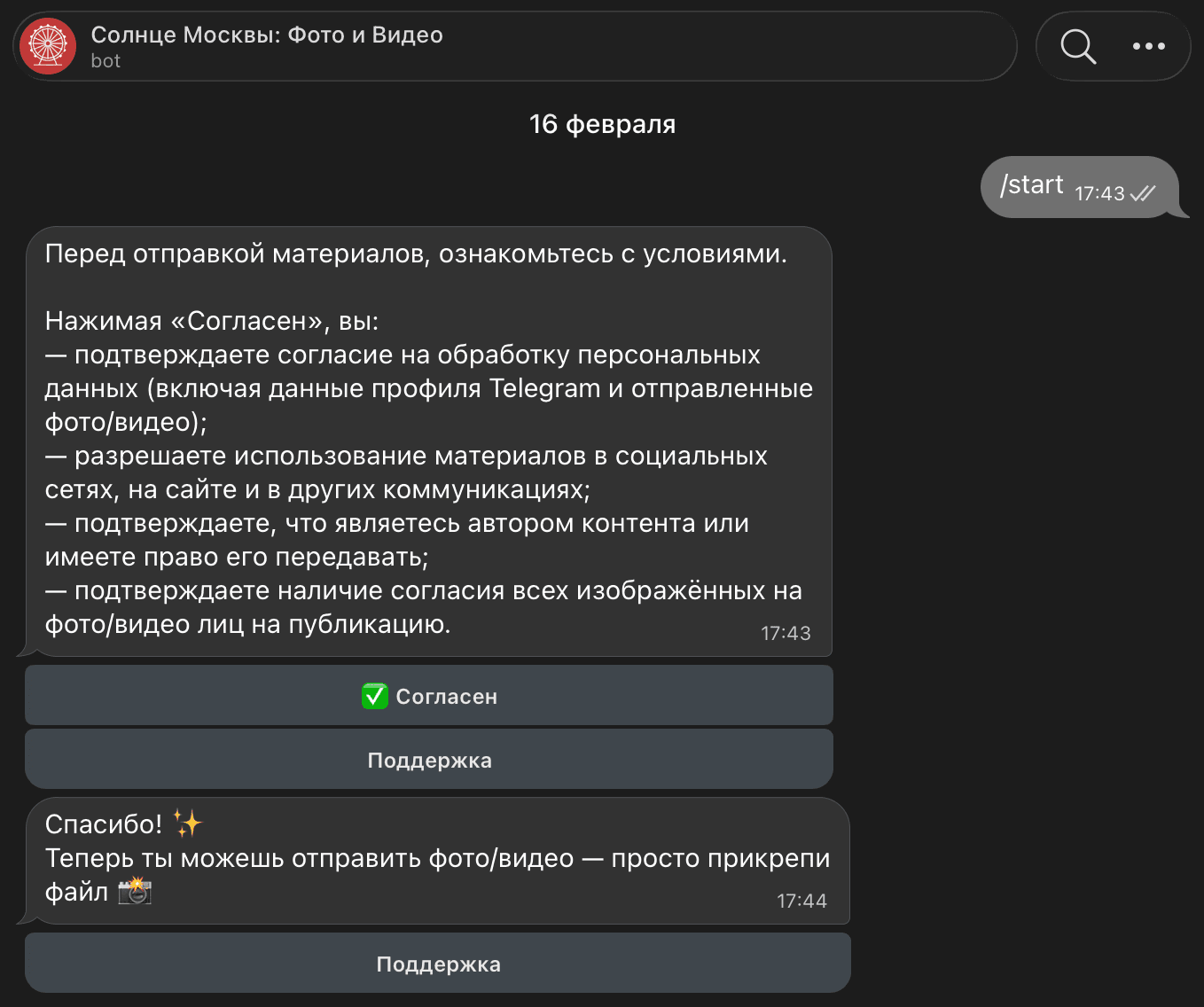Click the Поддержка button under the Спасибо message
The height and width of the screenshot is (1007, 1204).
tap(438, 964)
